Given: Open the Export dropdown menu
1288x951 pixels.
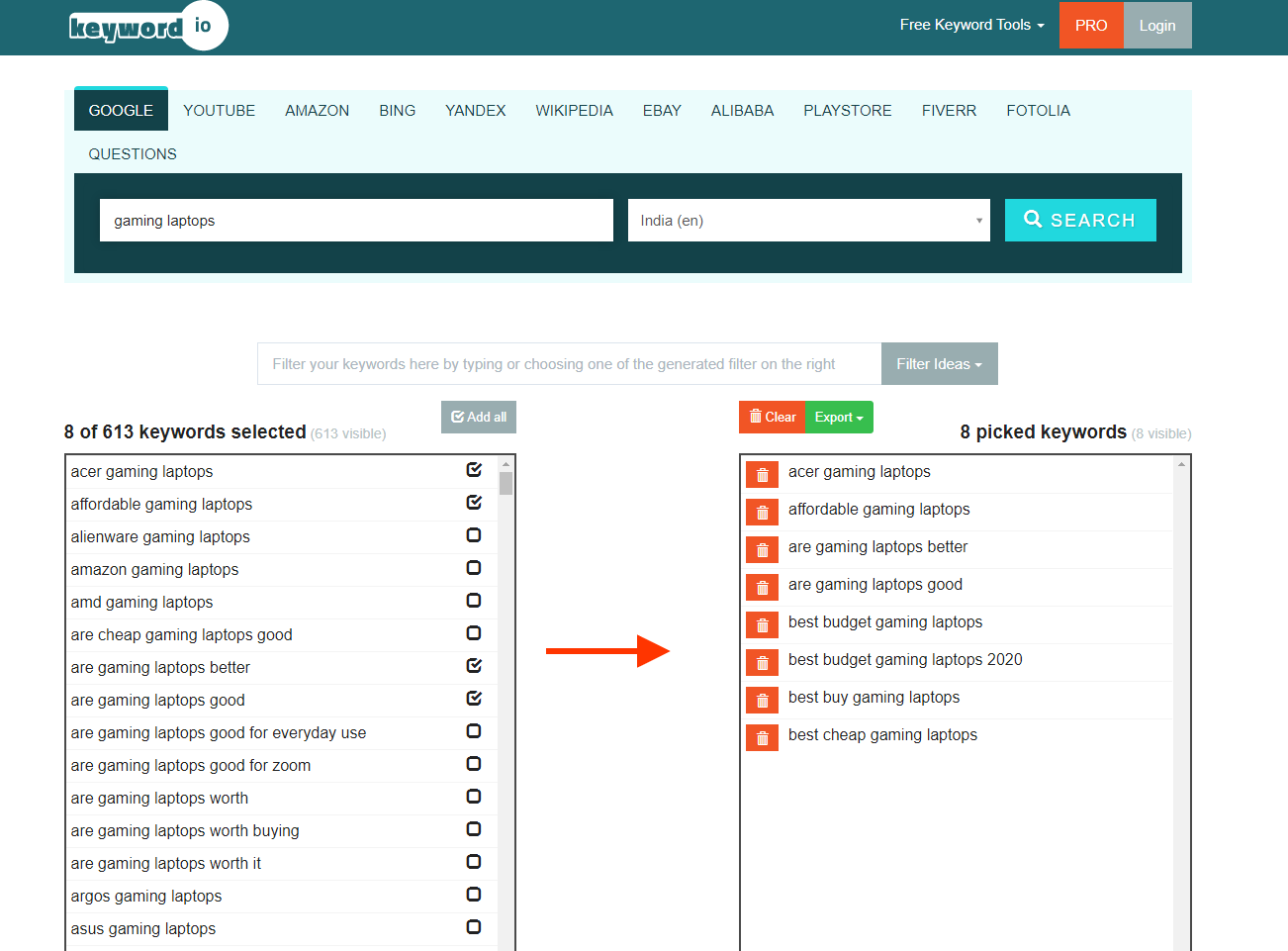Looking at the screenshot, I should click(839, 418).
